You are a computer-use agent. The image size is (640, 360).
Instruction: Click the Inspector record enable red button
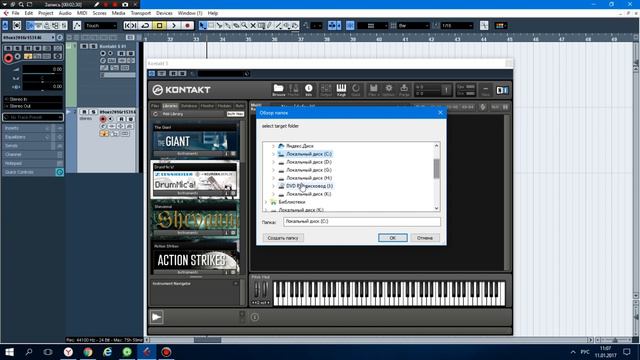(x=8, y=58)
